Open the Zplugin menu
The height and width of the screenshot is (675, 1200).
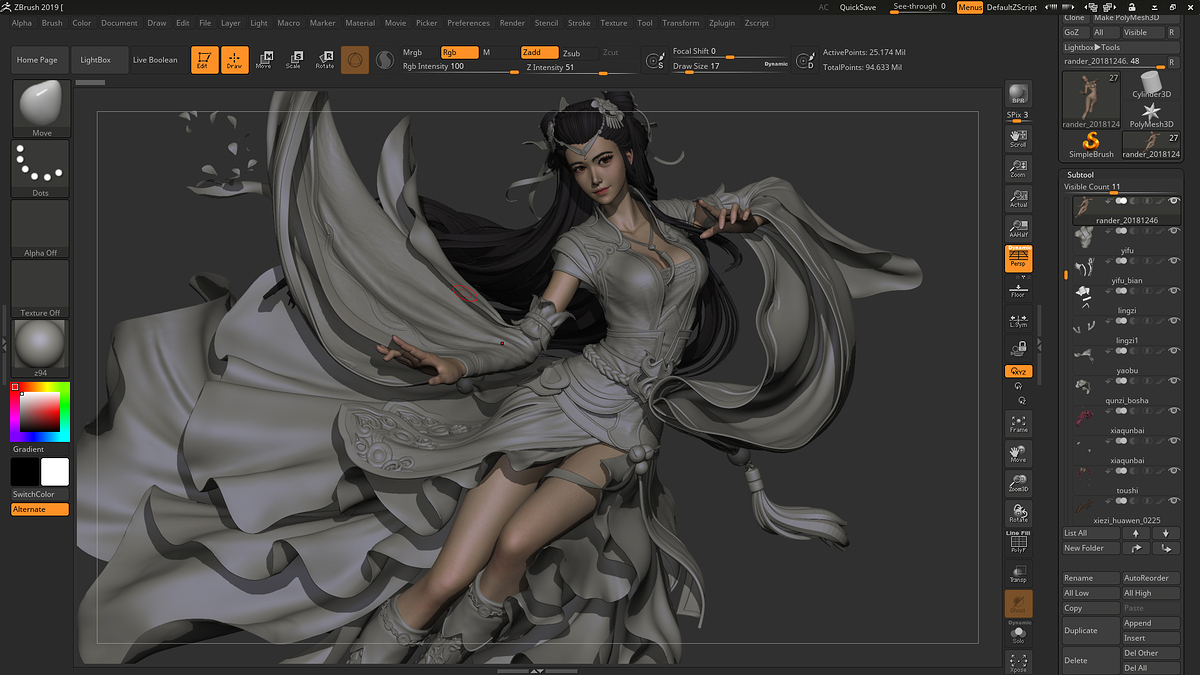[x=720, y=23]
